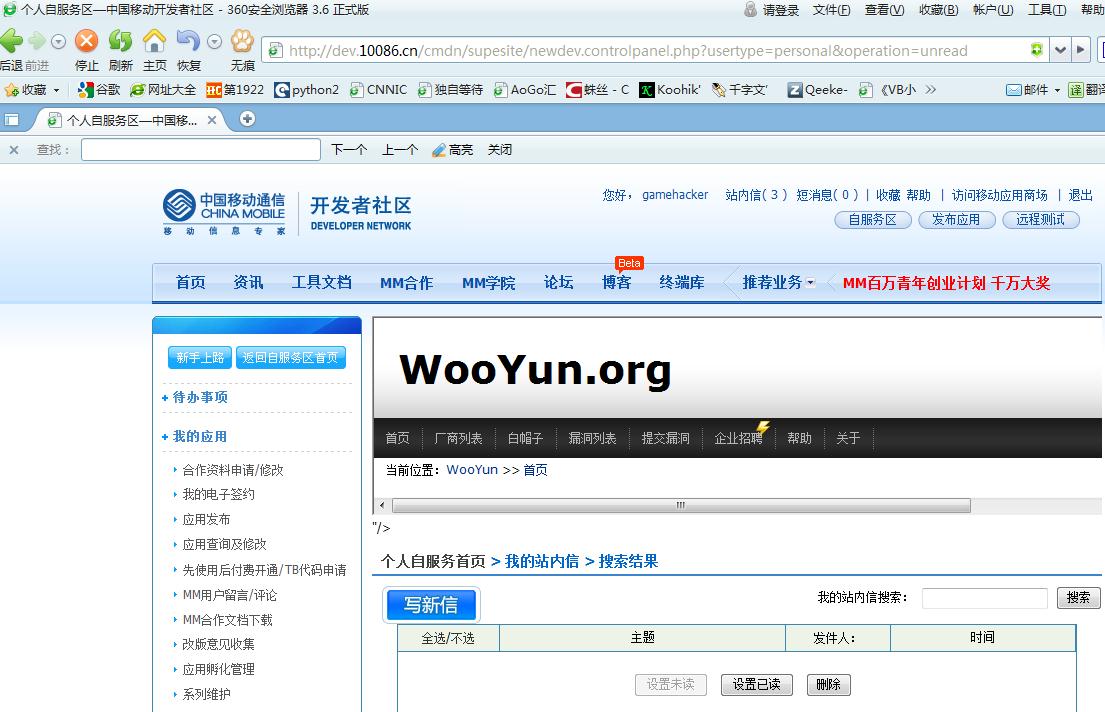The height and width of the screenshot is (712, 1105).
Task: Open the python2 bookmark
Action: click(307, 90)
